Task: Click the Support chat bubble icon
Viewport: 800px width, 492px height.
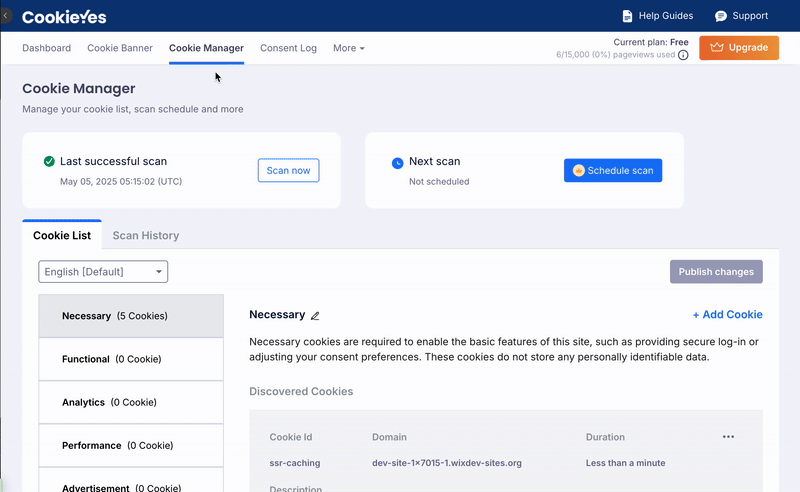Action: pyautogui.click(x=720, y=16)
